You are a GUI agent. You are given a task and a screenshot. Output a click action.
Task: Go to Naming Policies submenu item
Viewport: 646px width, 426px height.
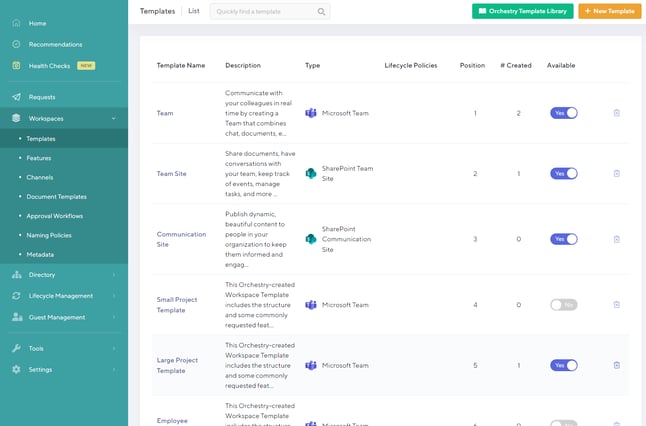click(x=49, y=235)
